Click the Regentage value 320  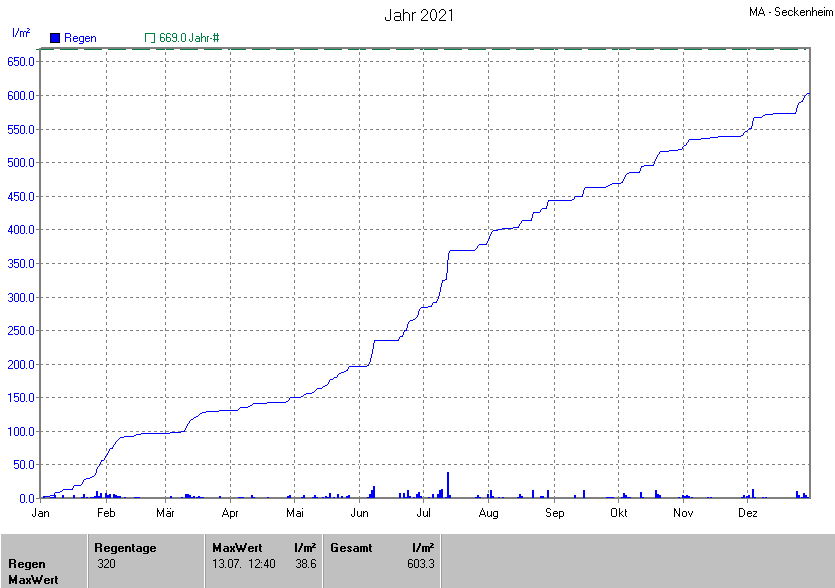(107, 564)
